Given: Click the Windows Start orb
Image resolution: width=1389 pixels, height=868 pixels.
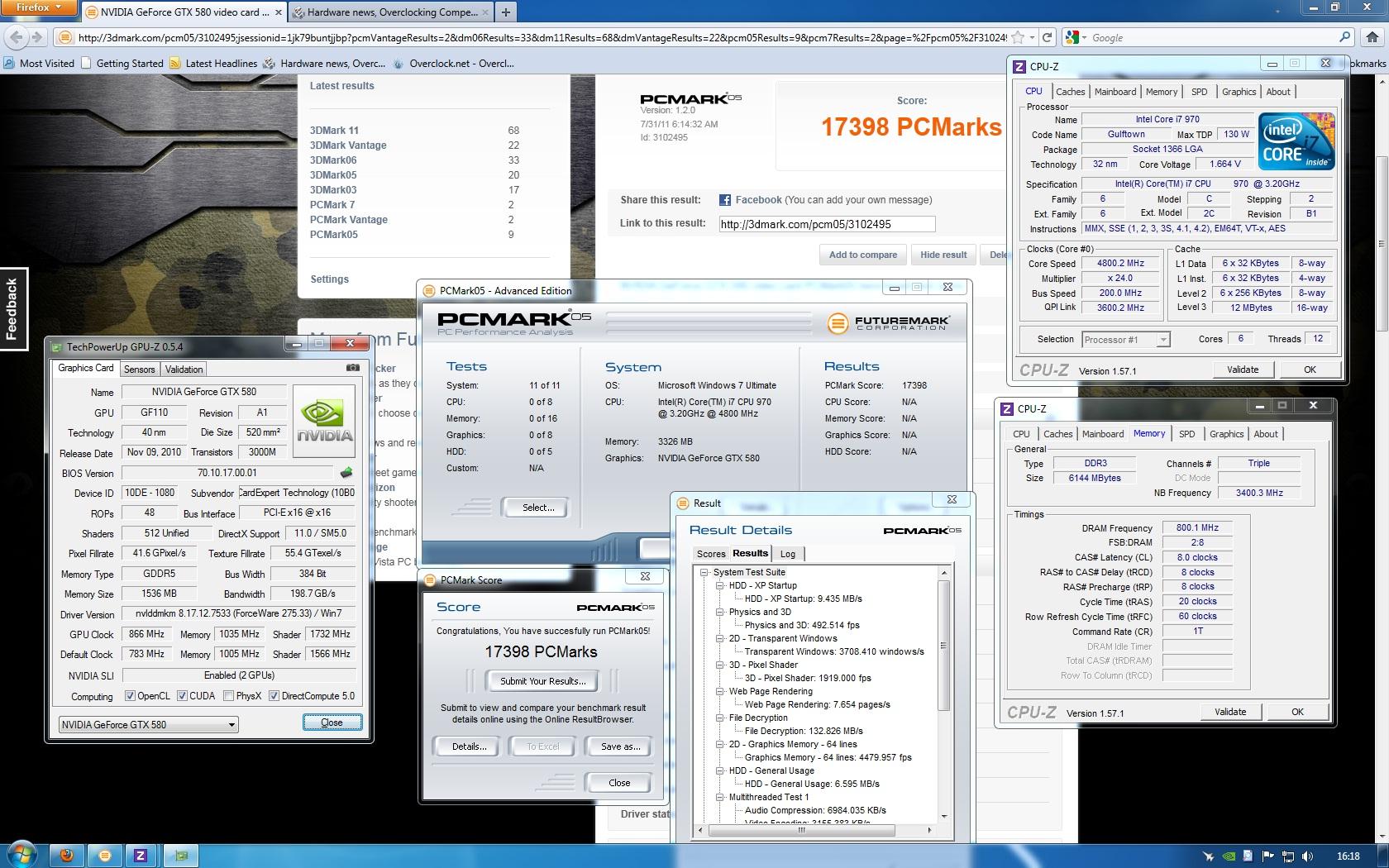Looking at the screenshot, I should [x=22, y=855].
